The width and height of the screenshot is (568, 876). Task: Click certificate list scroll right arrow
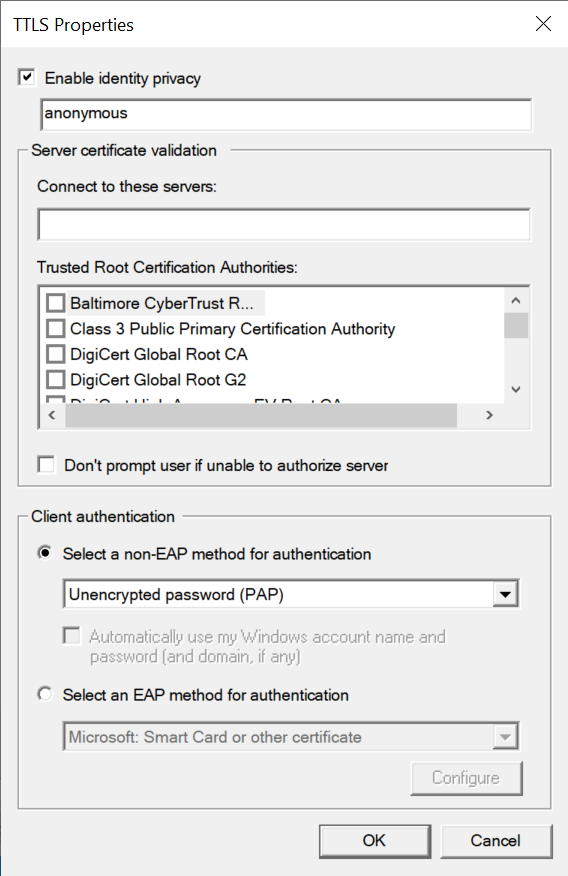[489, 415]
